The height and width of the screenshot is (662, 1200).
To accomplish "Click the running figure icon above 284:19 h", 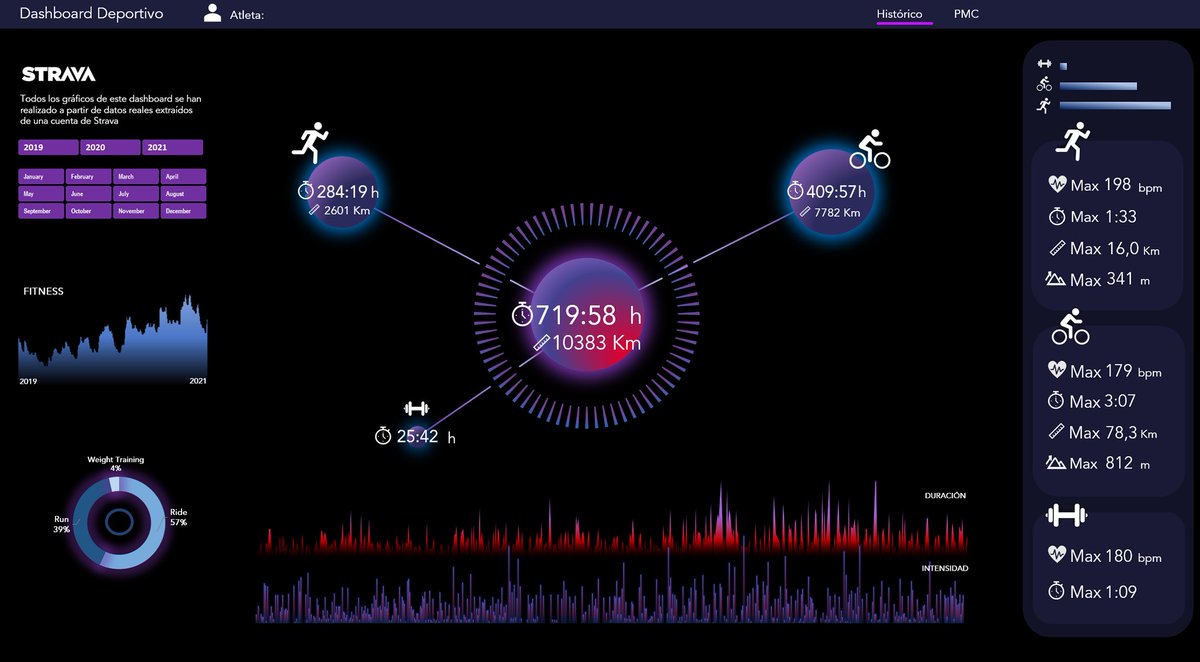I will 310,143.
